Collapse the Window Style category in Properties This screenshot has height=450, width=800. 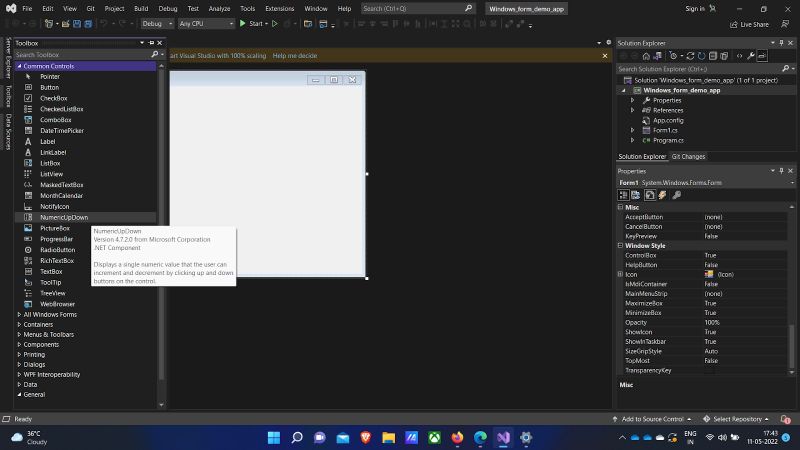tap(620, 245)
